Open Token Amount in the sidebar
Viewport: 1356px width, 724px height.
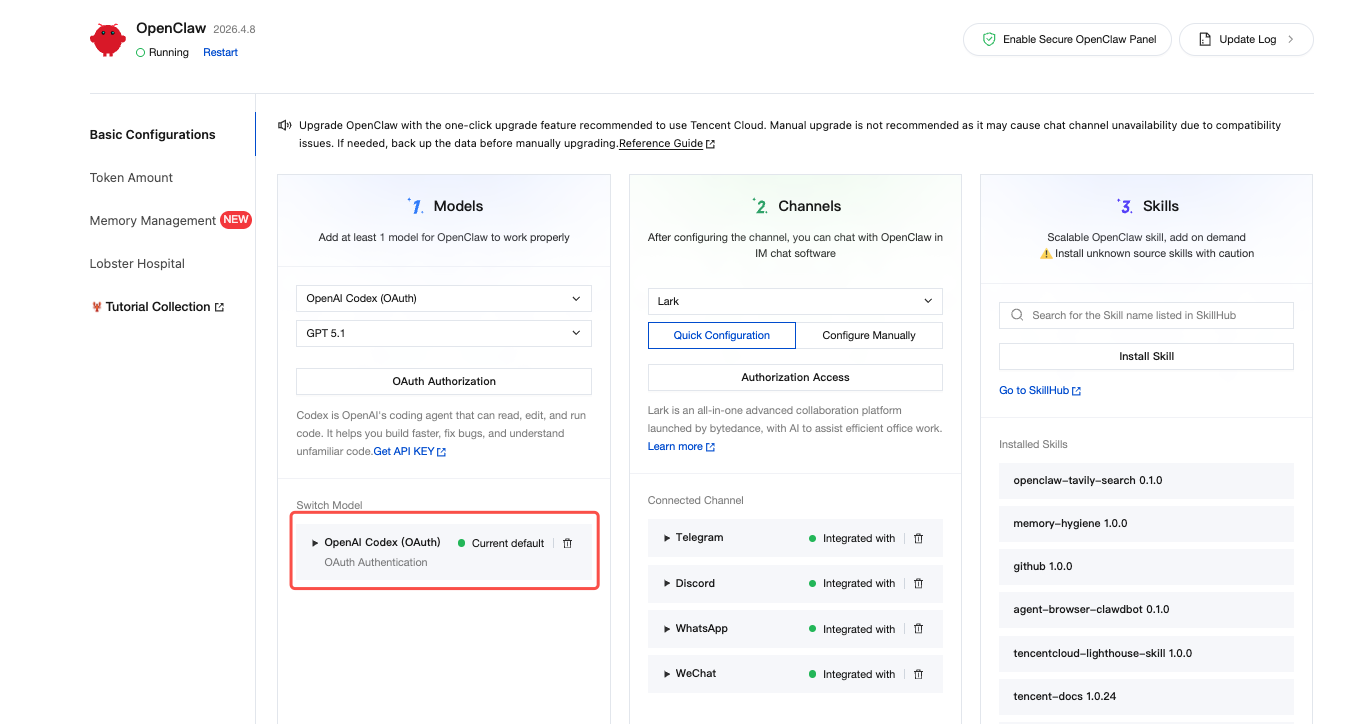(x=131, y=178)
